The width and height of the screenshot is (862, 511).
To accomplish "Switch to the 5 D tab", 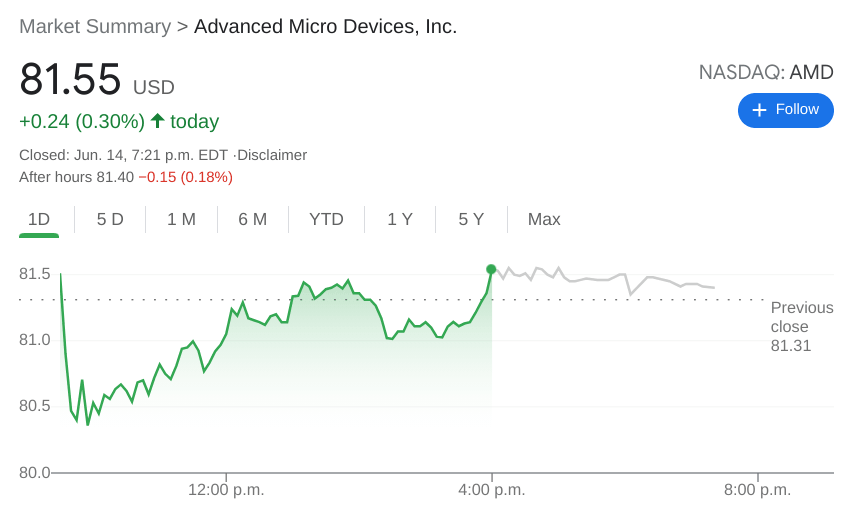I will tap(110, 219).
